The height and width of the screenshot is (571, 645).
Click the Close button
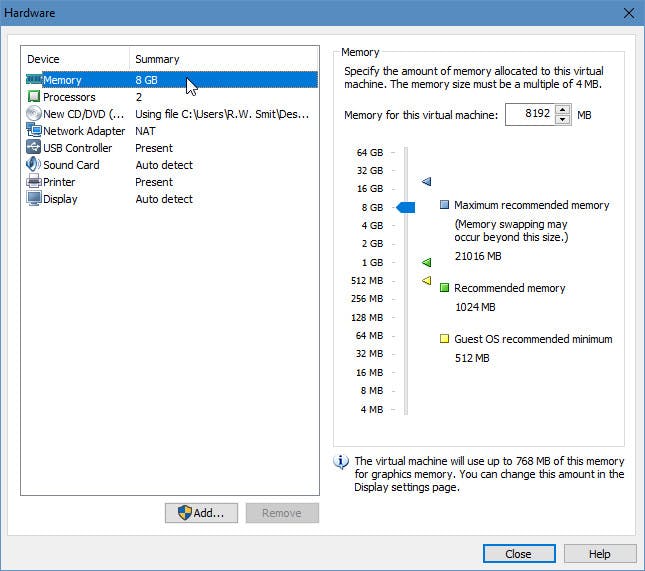coord(519,554)
